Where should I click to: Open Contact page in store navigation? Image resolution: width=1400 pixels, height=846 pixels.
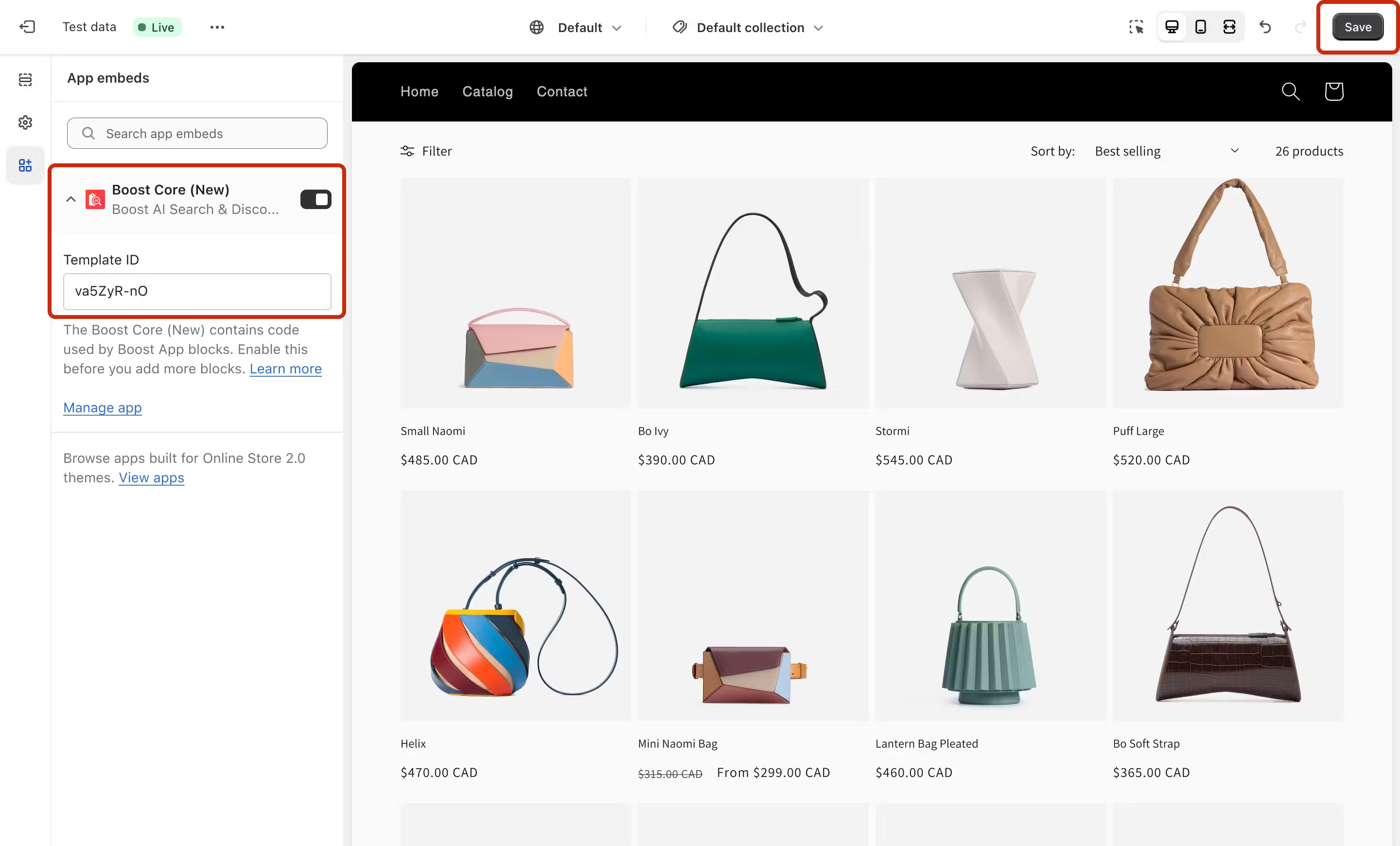coord(561,91)
